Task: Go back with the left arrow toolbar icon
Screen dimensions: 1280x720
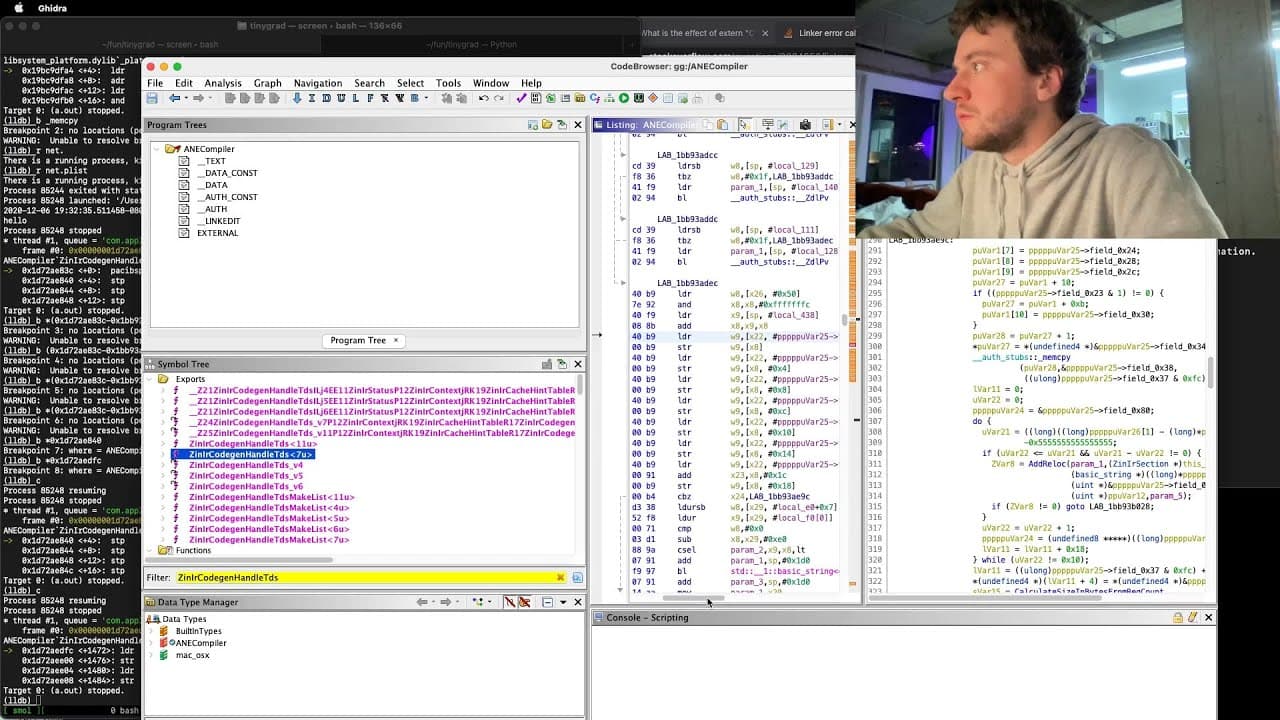Action: point(175,98)
